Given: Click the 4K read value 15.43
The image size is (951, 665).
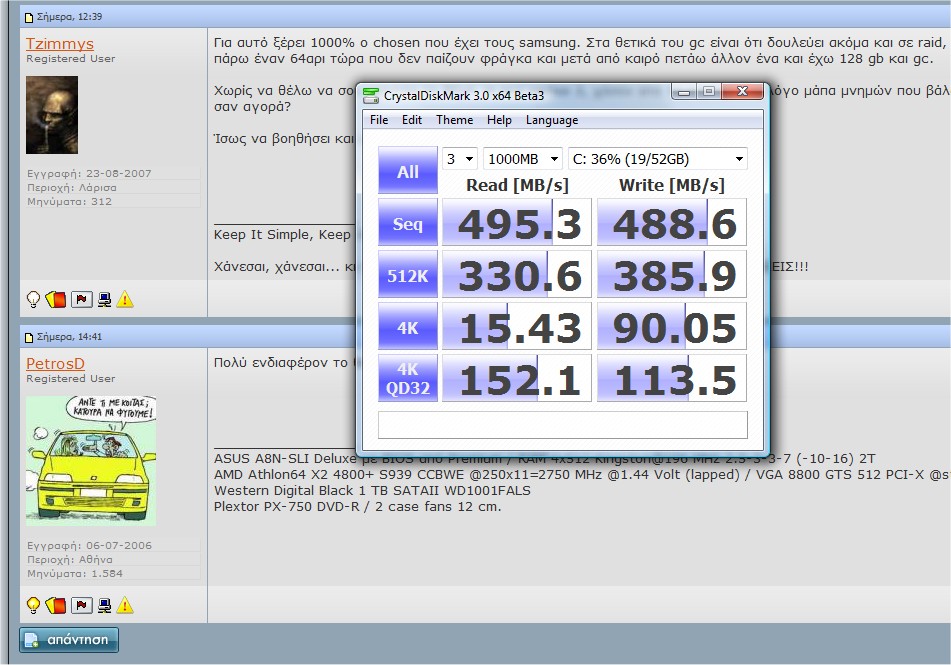Looking at the screenshot, I should tap(517, 327).
